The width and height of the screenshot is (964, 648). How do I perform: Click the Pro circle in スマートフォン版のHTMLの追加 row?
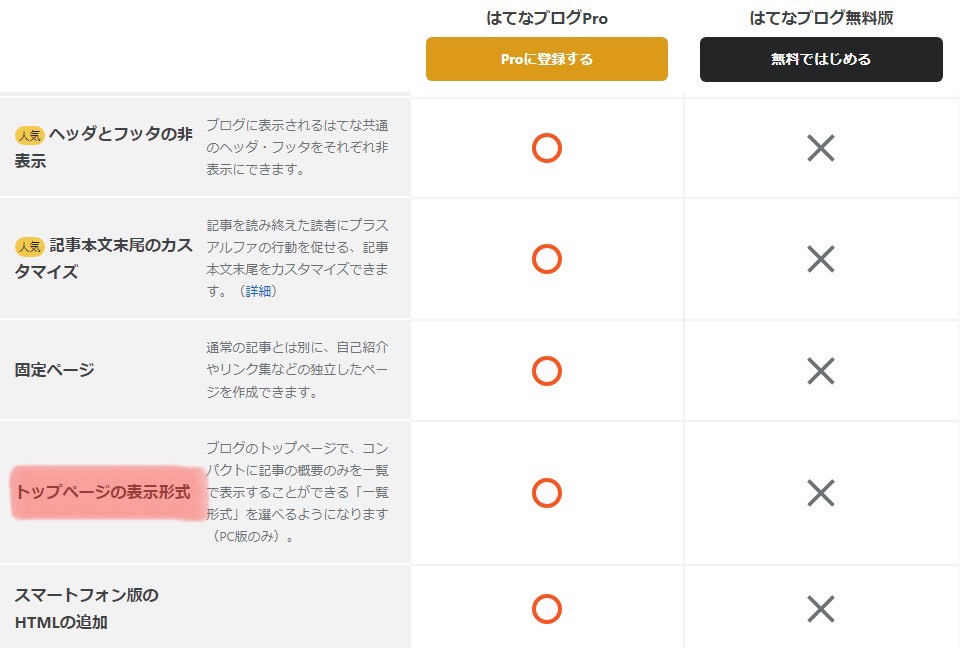click(547, 609)
